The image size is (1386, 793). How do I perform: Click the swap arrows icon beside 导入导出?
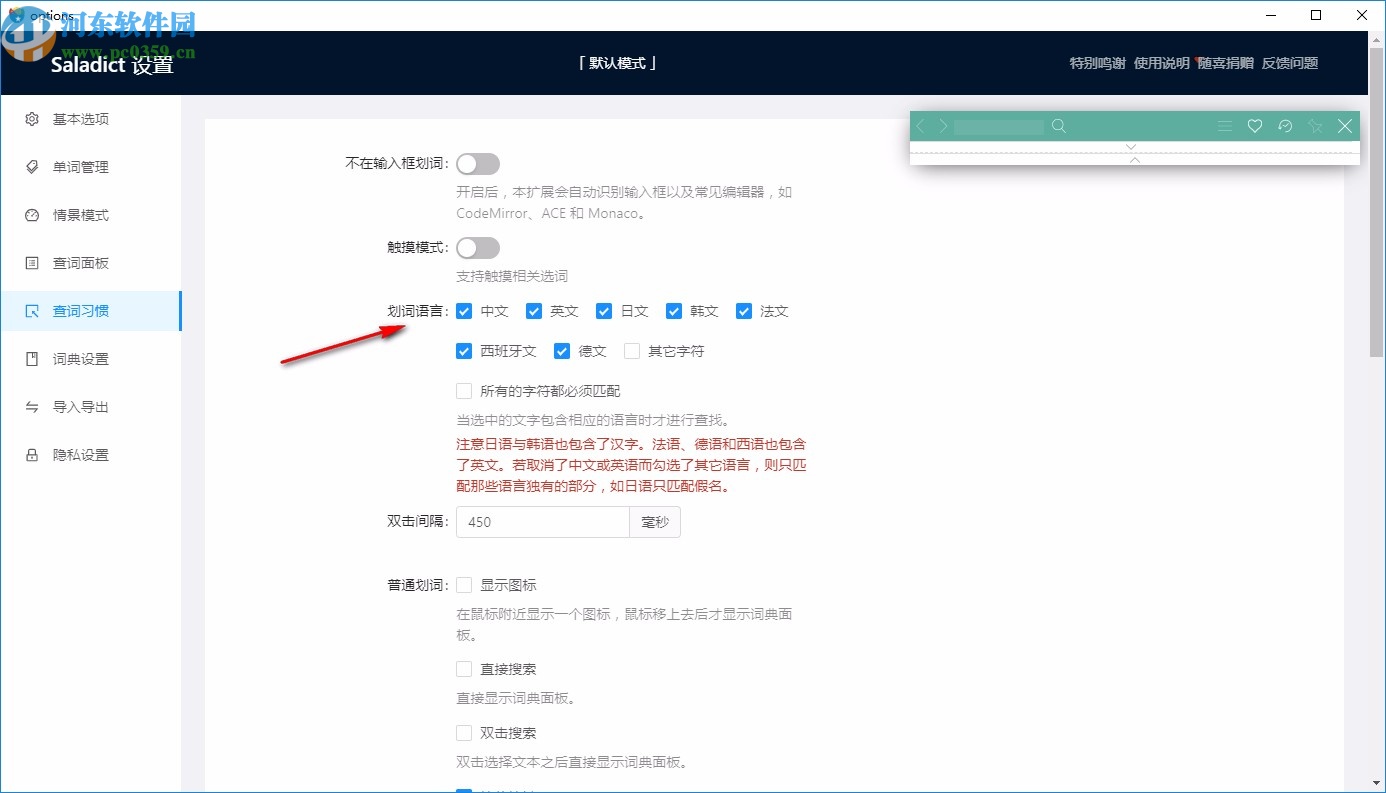click(32, 407)
